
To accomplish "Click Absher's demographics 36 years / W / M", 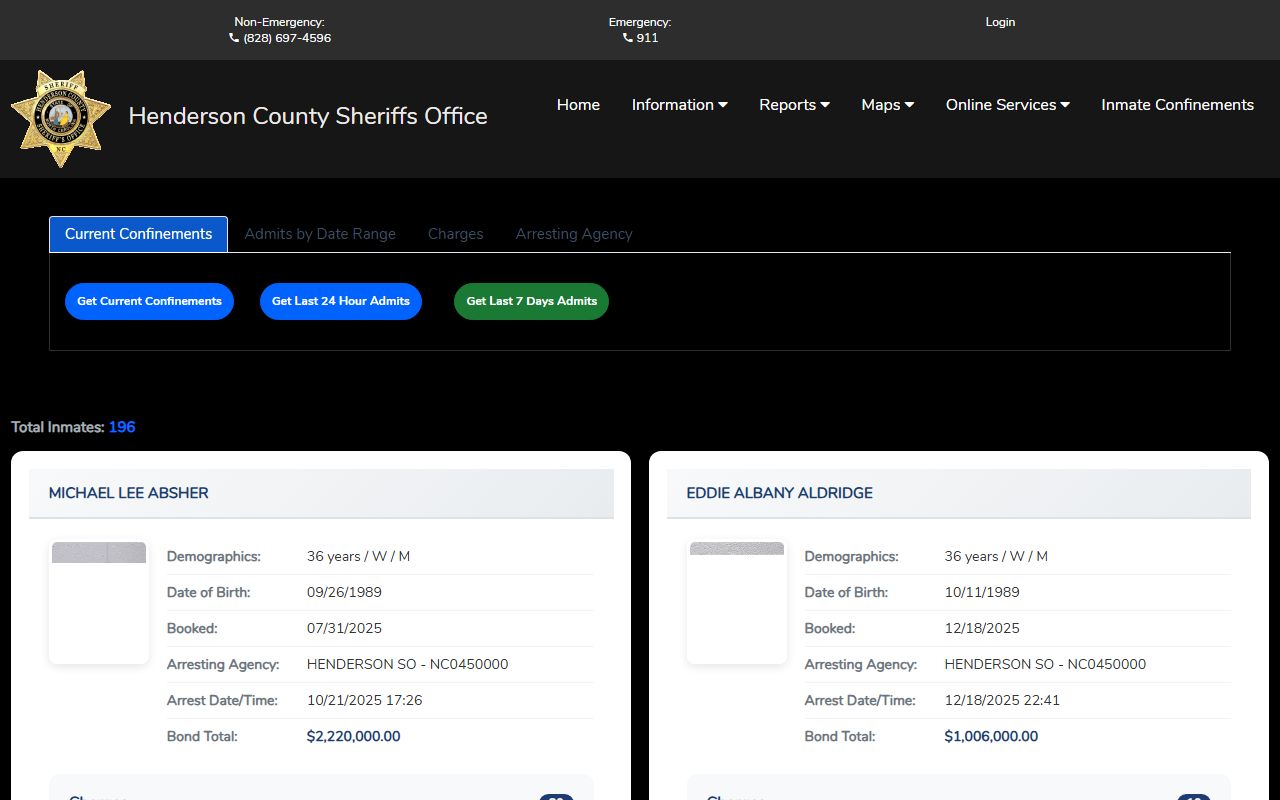I will (x=358, y=556).
